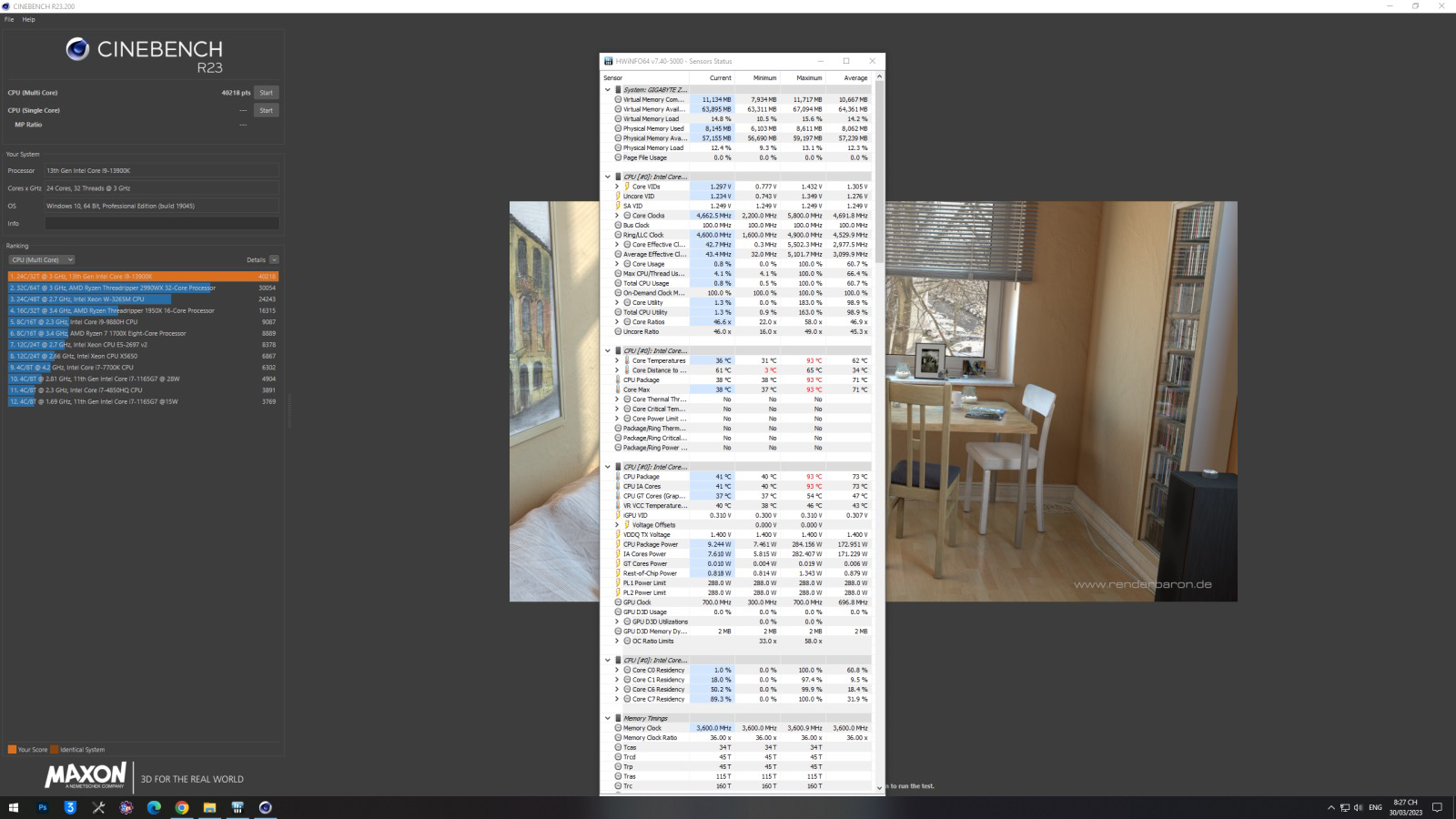
Task: Select the Uncore Ratio sensor row
Action: [x=736, y=332]
